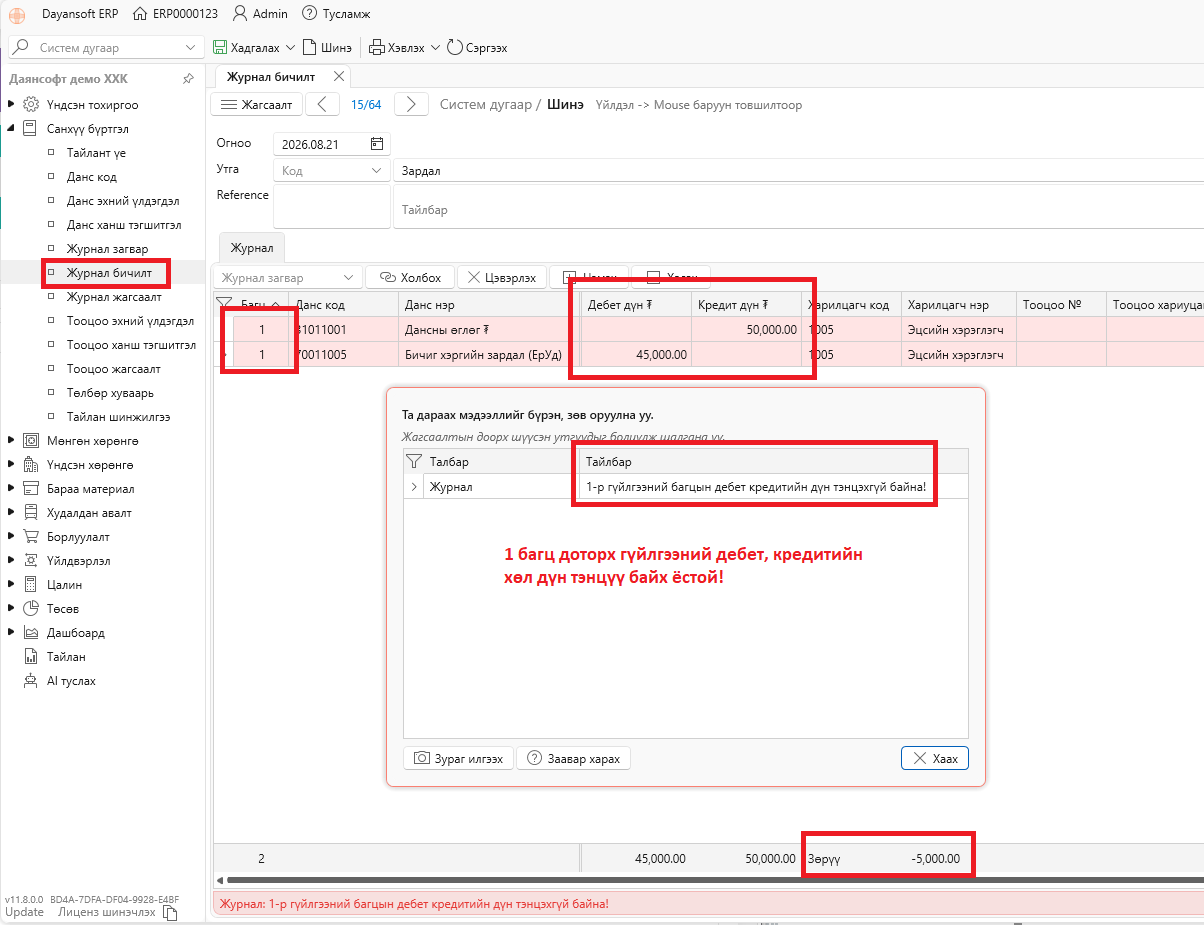Collapse the Санхүү бүртгэл tree node
Viewport: 1204px width, 925px height.
pos(11,128)
